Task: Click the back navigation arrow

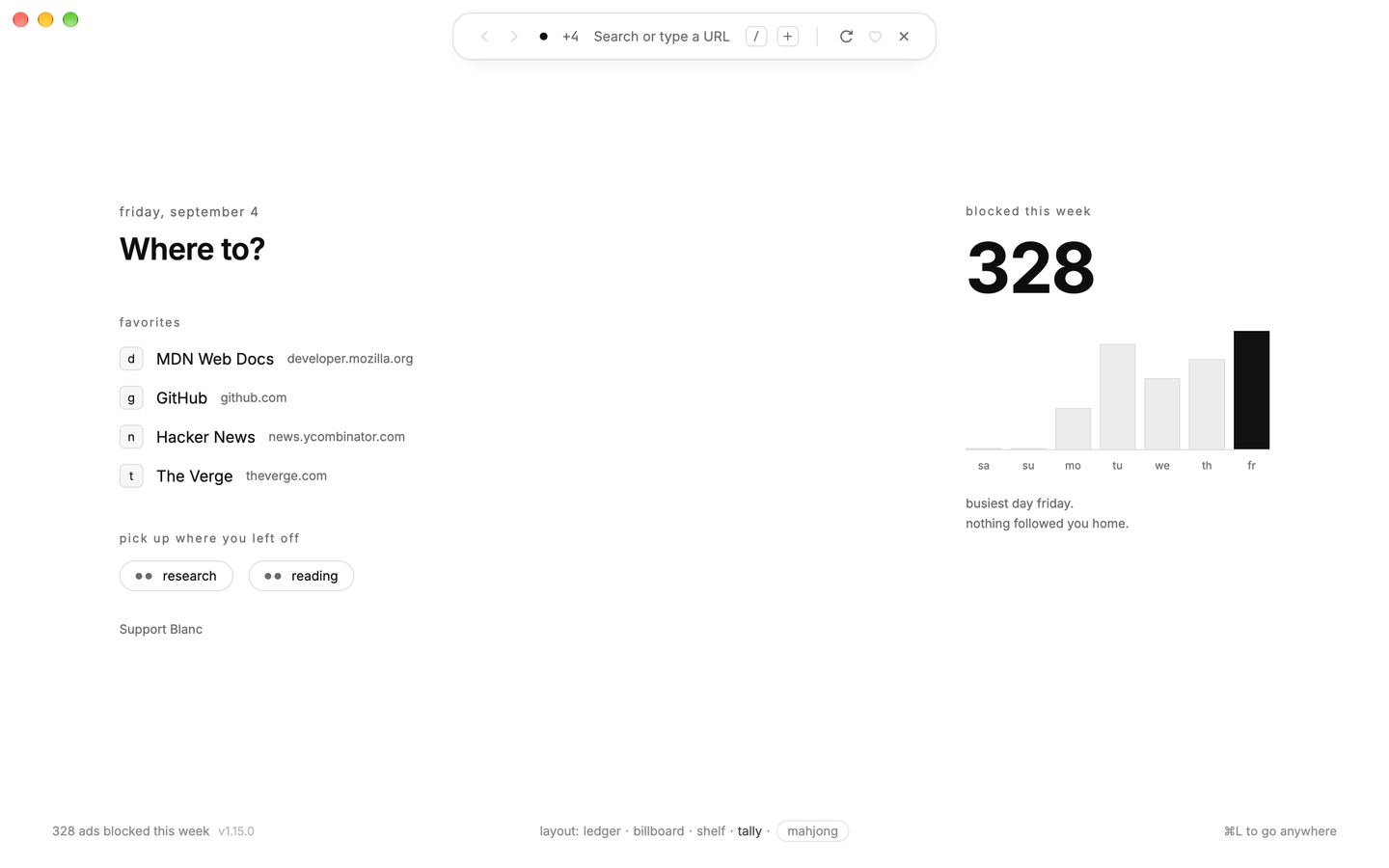Action: [x=484, y=37]
